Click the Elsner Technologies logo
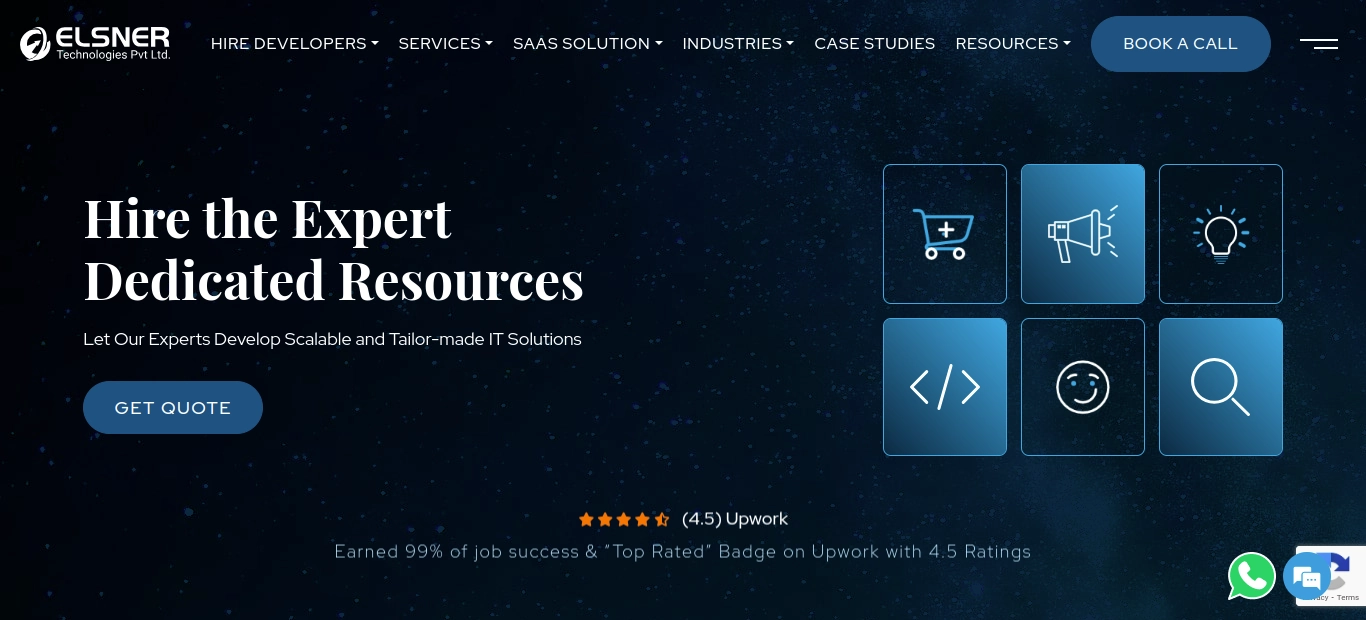1366x620 pixels. point(96,43)
